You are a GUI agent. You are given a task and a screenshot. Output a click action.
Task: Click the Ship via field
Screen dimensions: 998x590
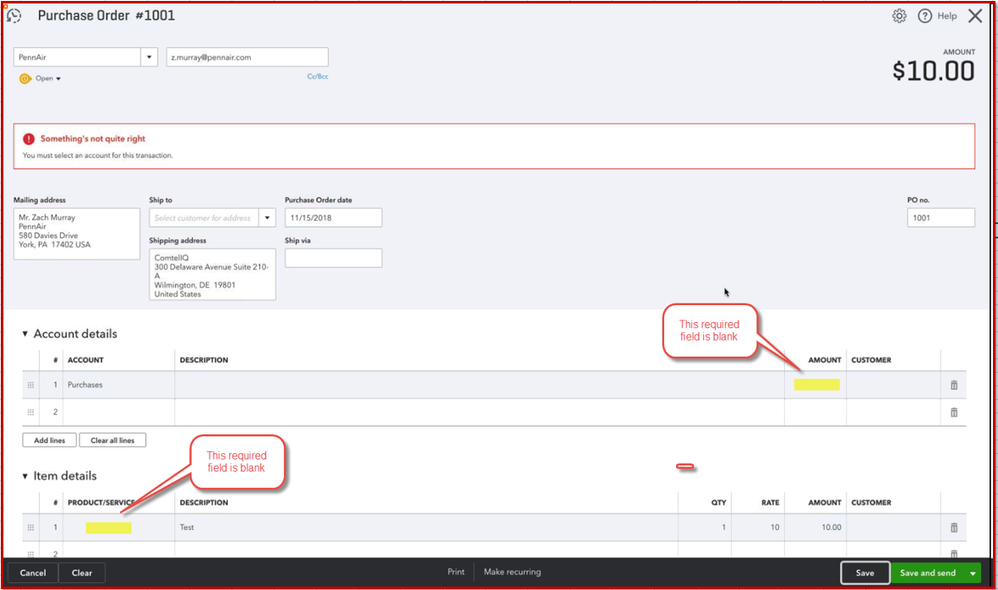point(334,258)
